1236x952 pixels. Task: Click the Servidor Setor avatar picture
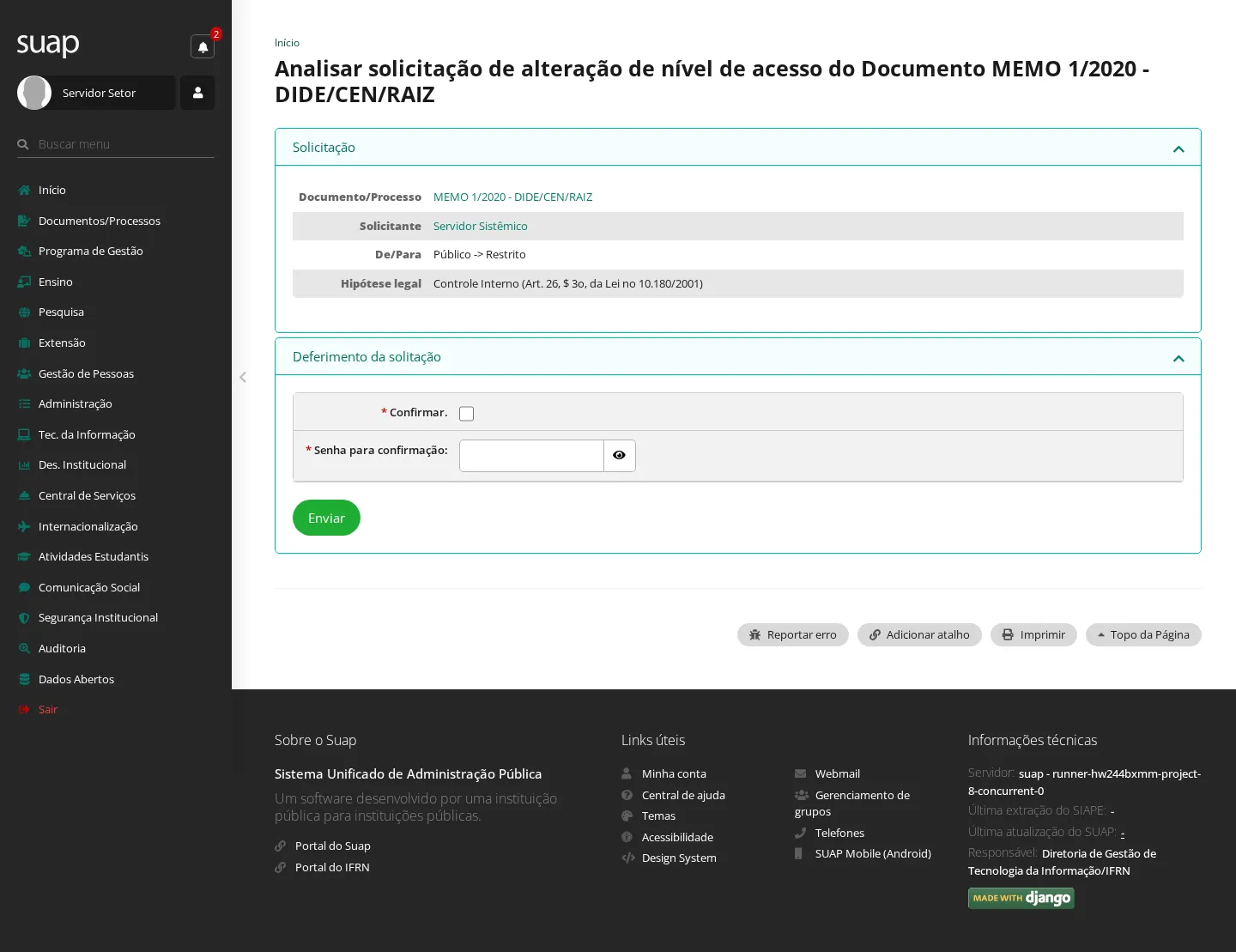(34, 93)
